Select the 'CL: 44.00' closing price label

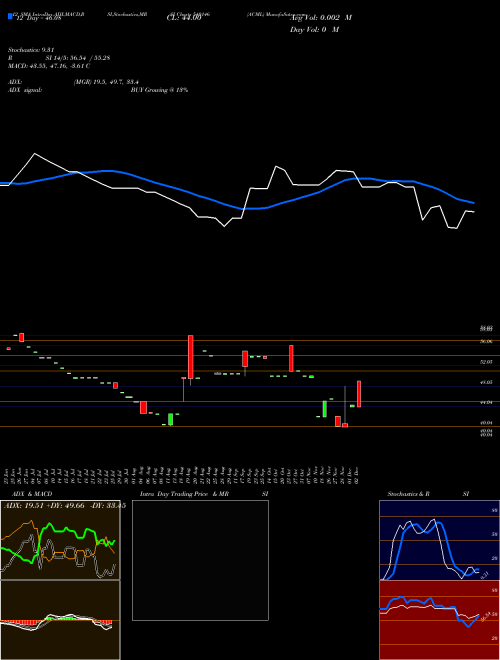(184, 18)
